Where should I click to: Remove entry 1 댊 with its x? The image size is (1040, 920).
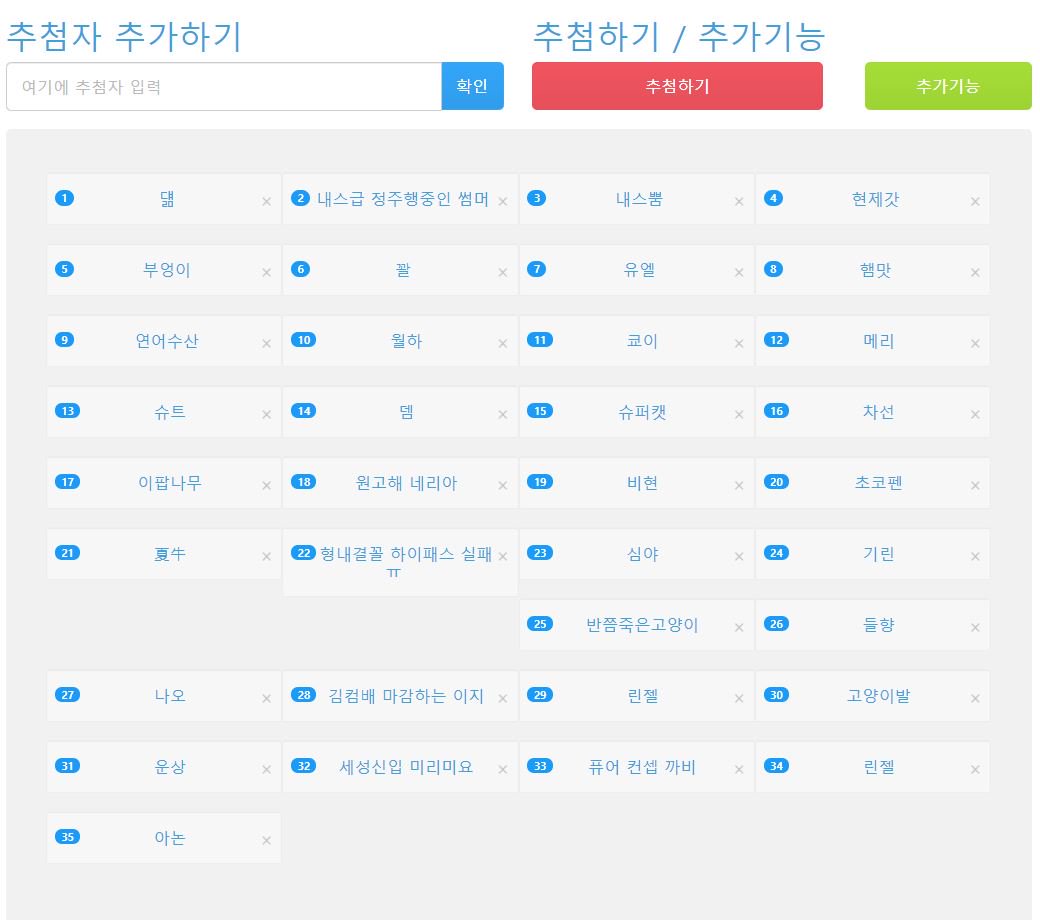[267, 202]
